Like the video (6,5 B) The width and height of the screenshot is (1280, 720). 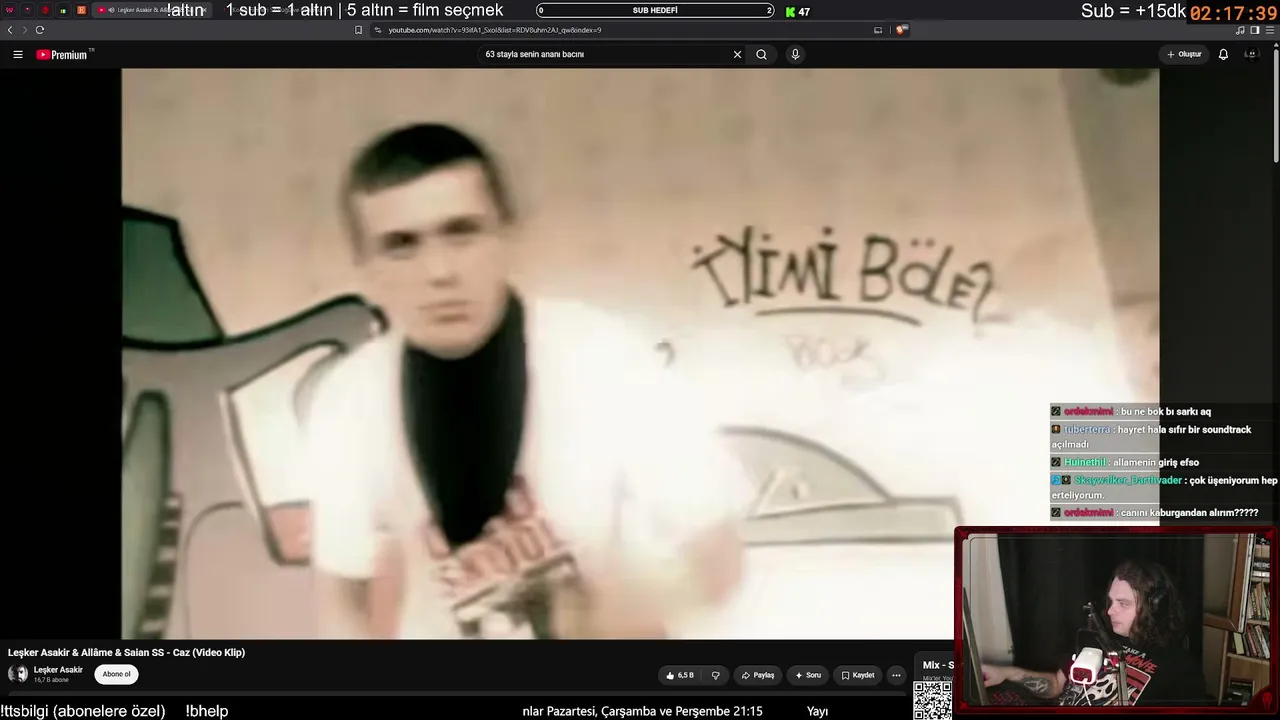(680, 675)
